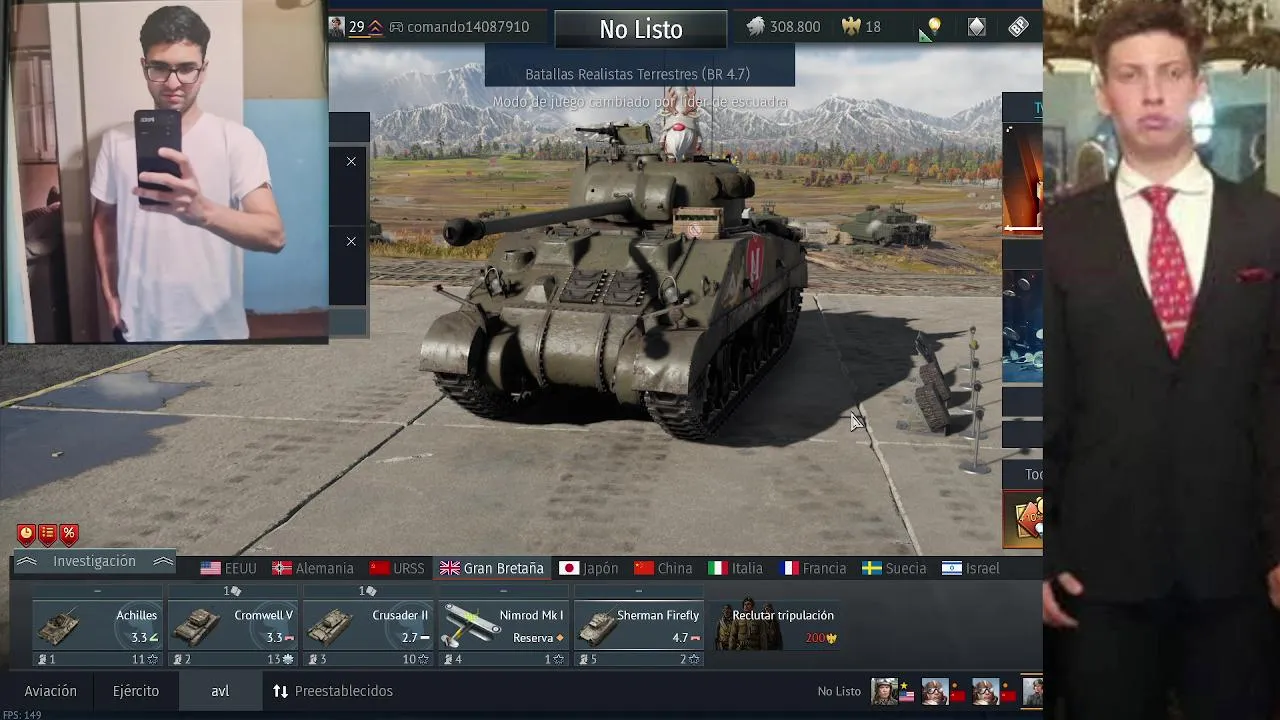This screenshot has width=1280, height=720.
Task: Open the rank chevron icon beside 29
Action: point(376,28)
